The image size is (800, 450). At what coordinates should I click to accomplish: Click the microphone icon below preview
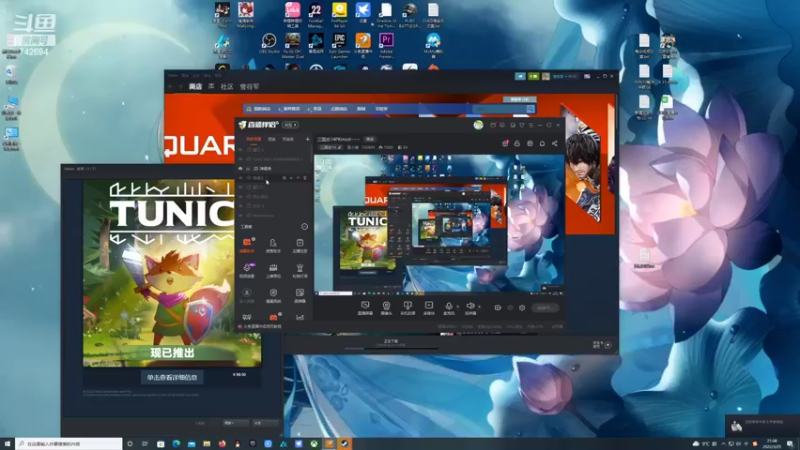(x=449, y=307)
